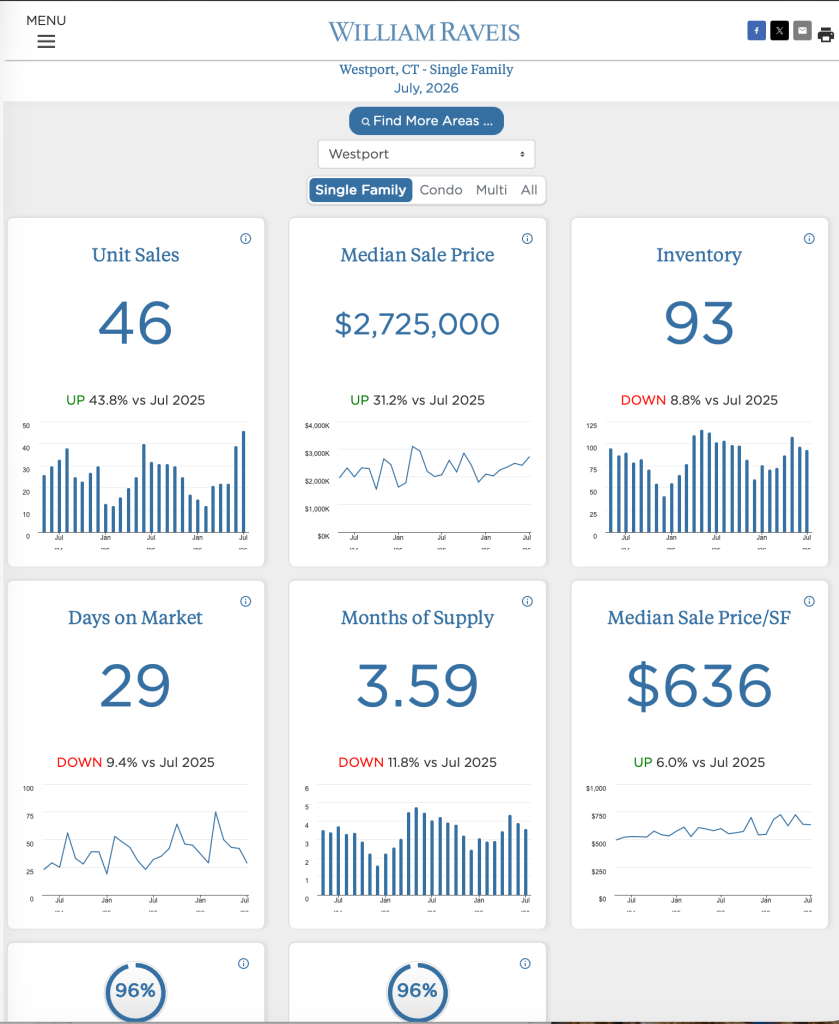Click the first 96% circular gauge
The height and width of the screenshot is (1024, 839).
tap(135, 991)
